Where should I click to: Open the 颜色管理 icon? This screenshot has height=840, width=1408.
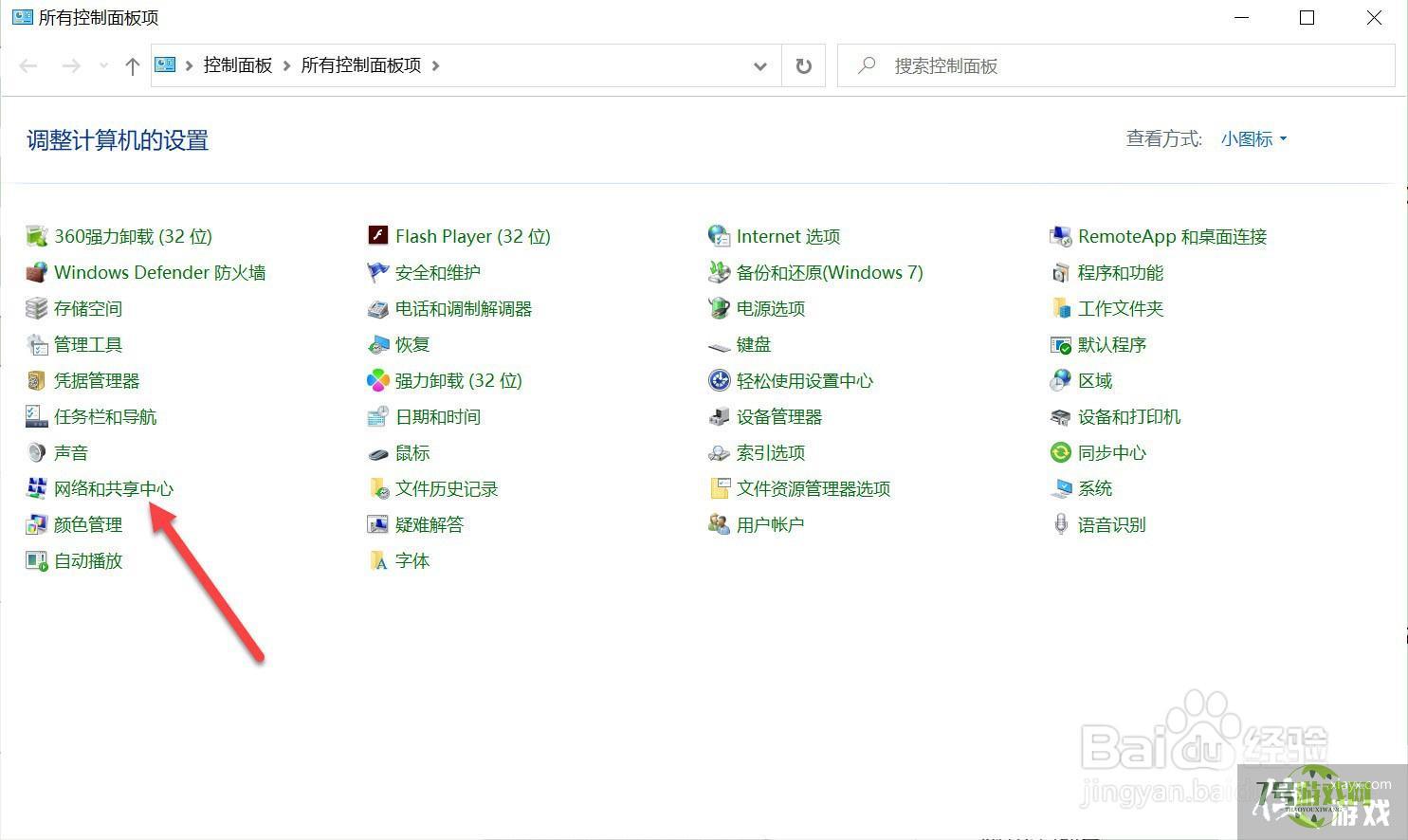[36, 524]
